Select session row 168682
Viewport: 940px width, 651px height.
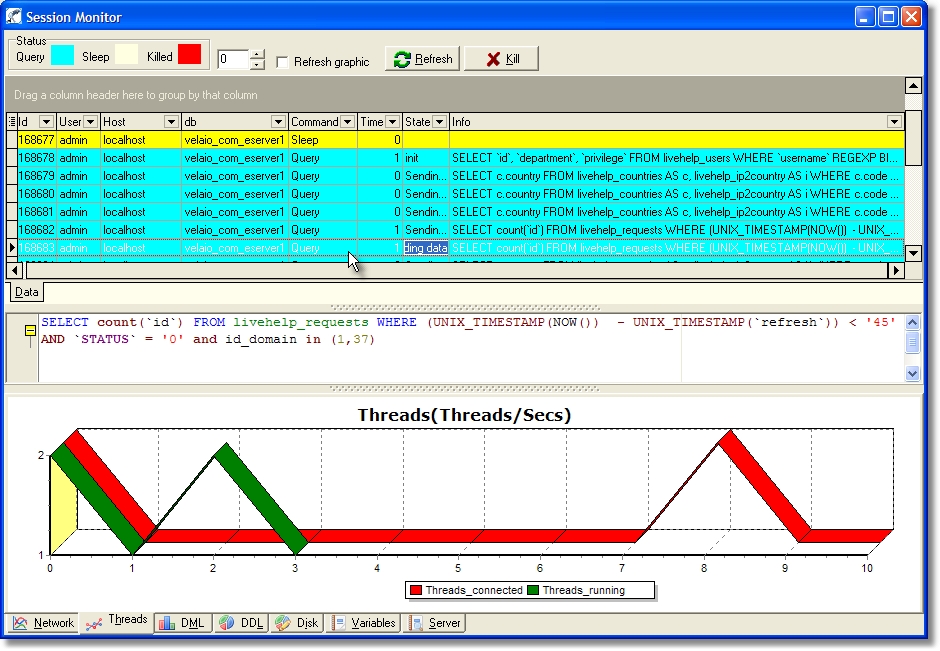coord(456,230)
